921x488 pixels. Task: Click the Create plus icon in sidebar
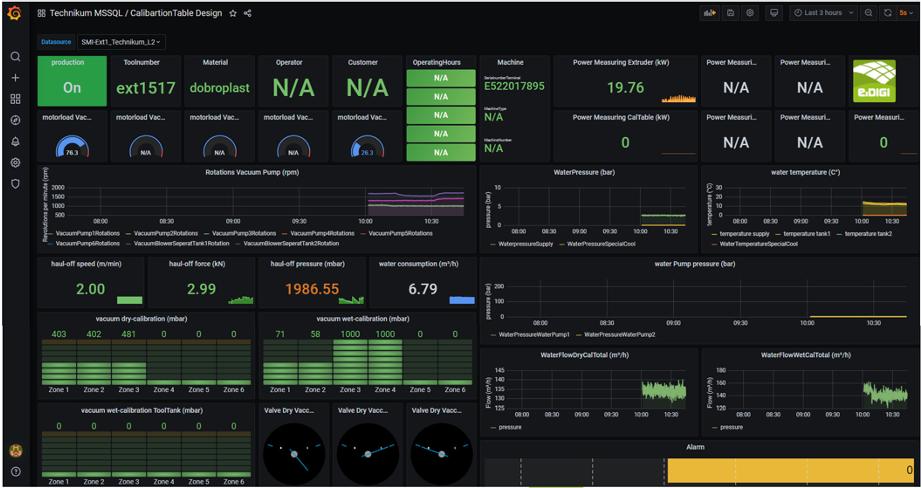[x=15, y=78]
